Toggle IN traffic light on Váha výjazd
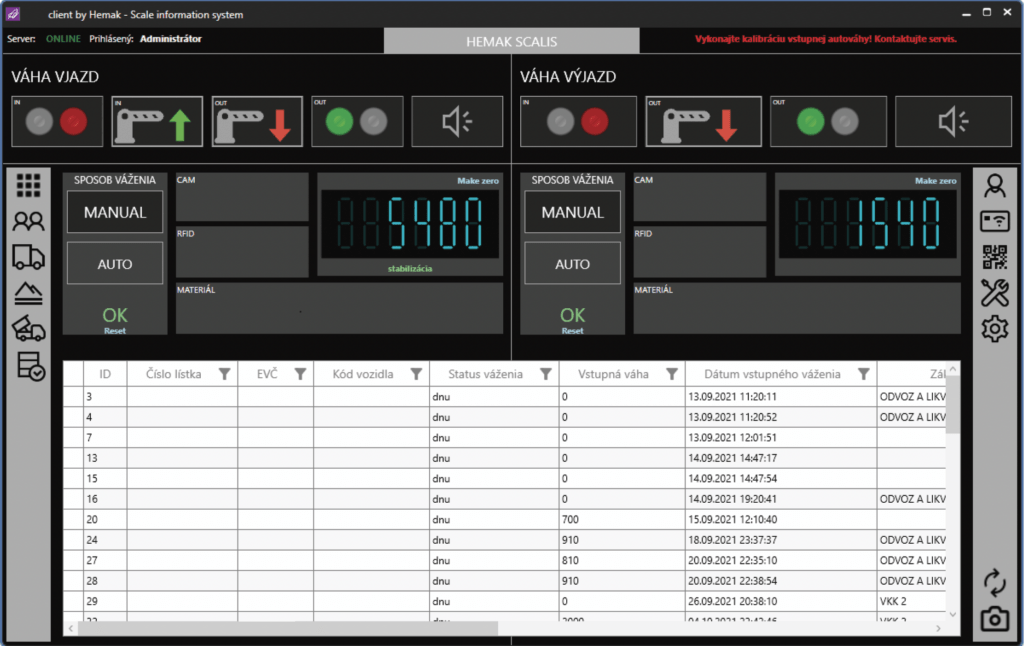Screen dimensions: 1024x646 [x=578, y=121]
